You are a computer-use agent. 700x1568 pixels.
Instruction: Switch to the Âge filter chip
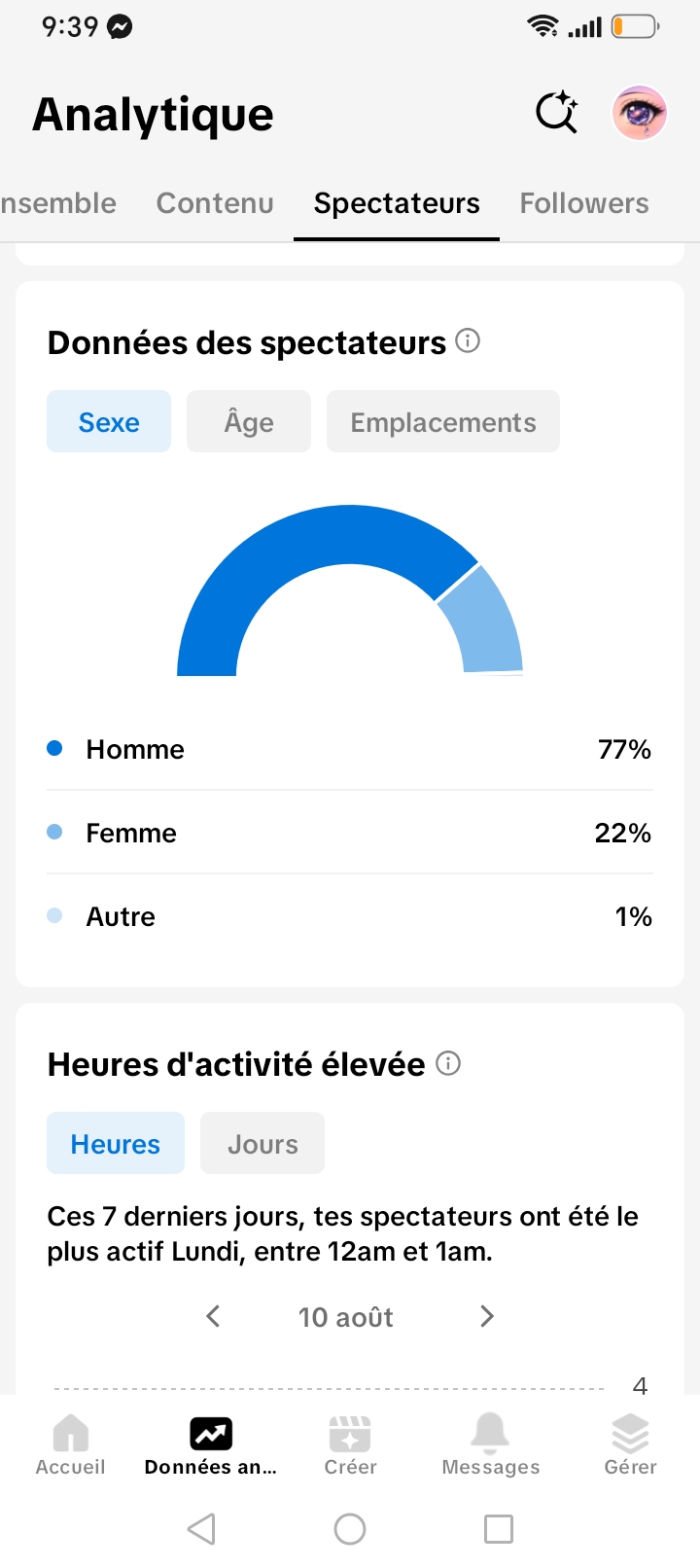pyautogui.click(x=249, y=421)
